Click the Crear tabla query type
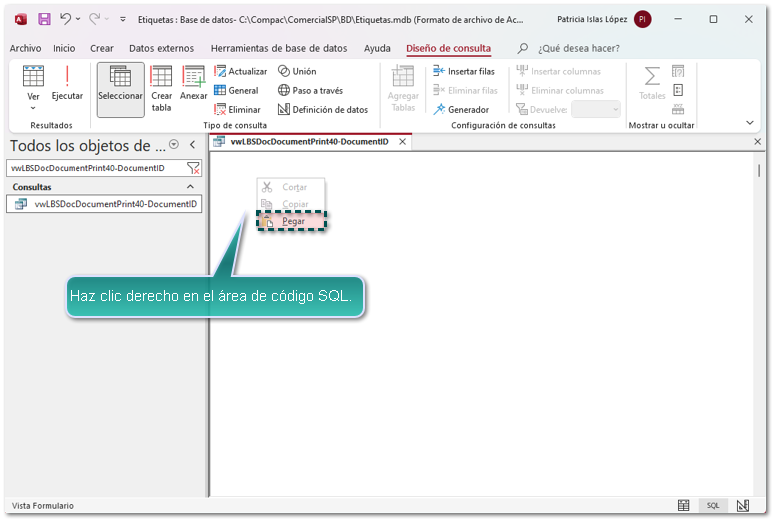This screenshot has height=522, width=775. tap(162, 88)
